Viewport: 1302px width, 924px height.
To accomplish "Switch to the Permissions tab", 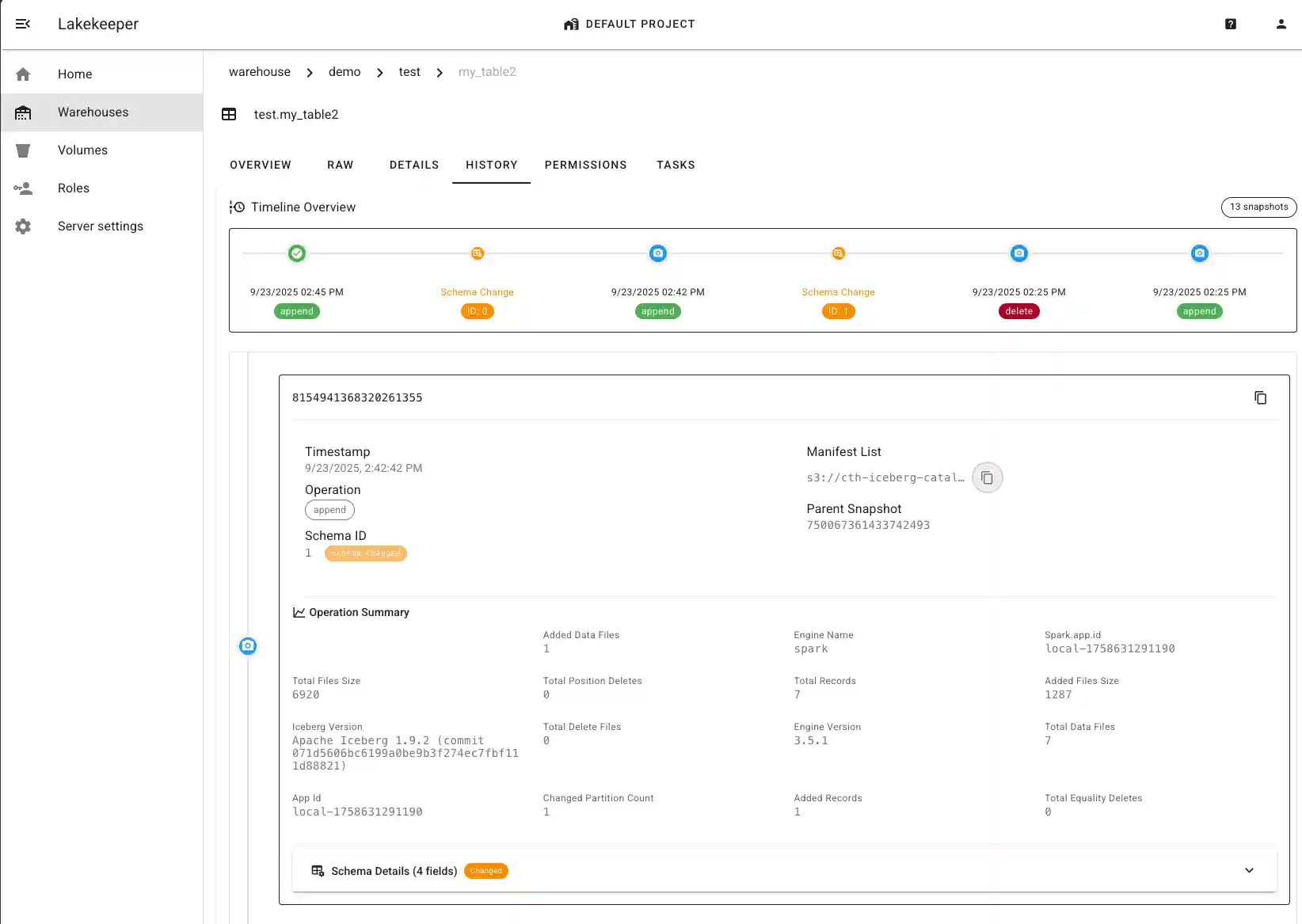I will coord(585,165).
